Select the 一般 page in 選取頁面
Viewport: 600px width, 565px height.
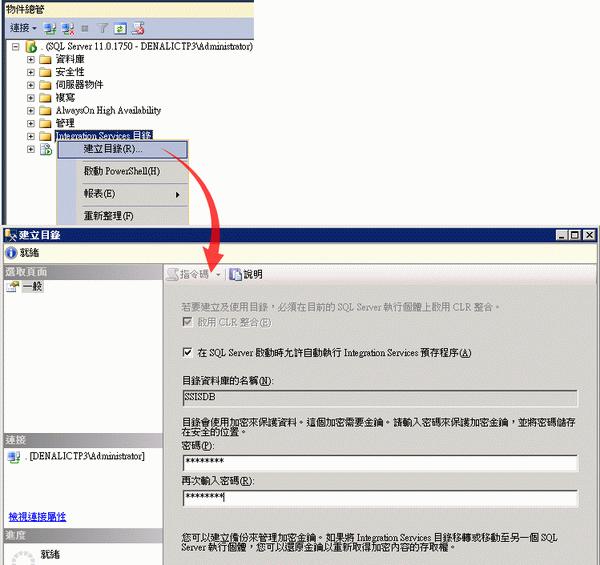(32, 286)
